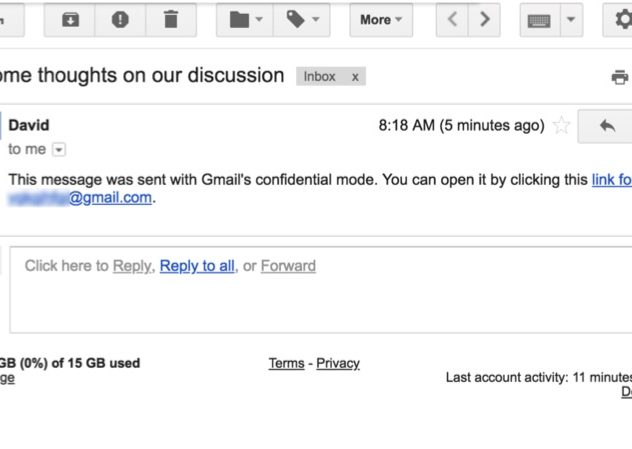Open the Move to folder dropdown
This screenshot has height=449, width=632.
(246, 19)
